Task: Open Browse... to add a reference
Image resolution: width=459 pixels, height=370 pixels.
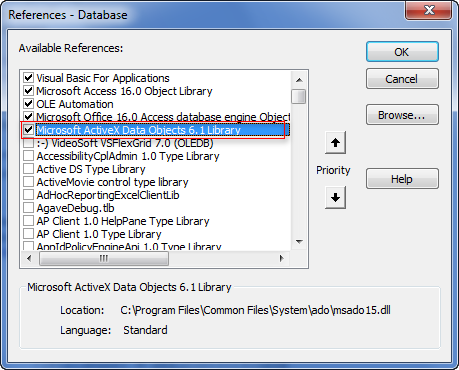Action: [402, 115]
